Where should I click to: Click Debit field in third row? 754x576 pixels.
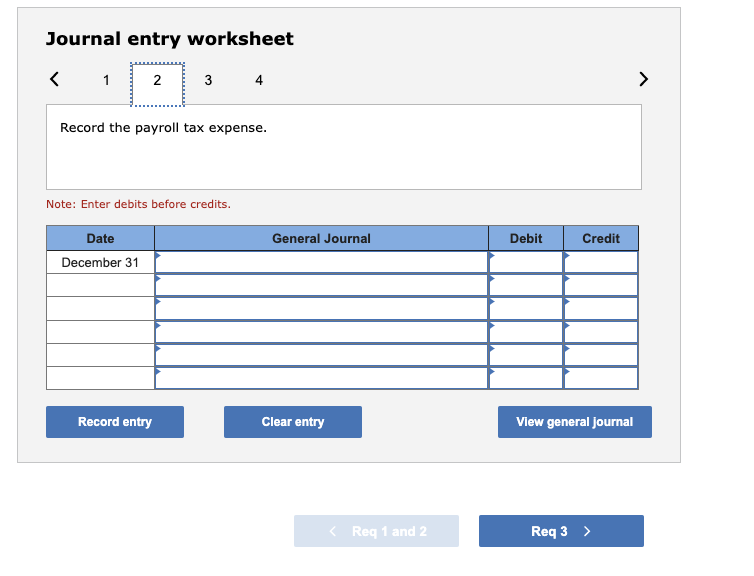coord(526,308)
